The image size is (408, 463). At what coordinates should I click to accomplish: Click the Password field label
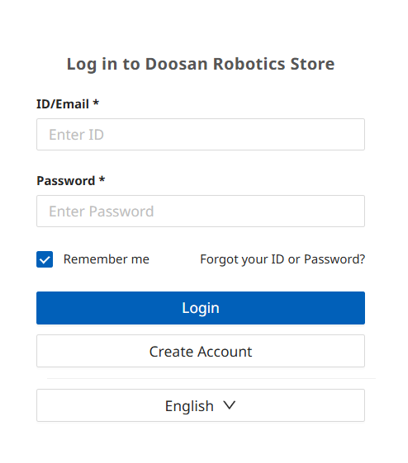pyautogui.click(x=66, y=181)
